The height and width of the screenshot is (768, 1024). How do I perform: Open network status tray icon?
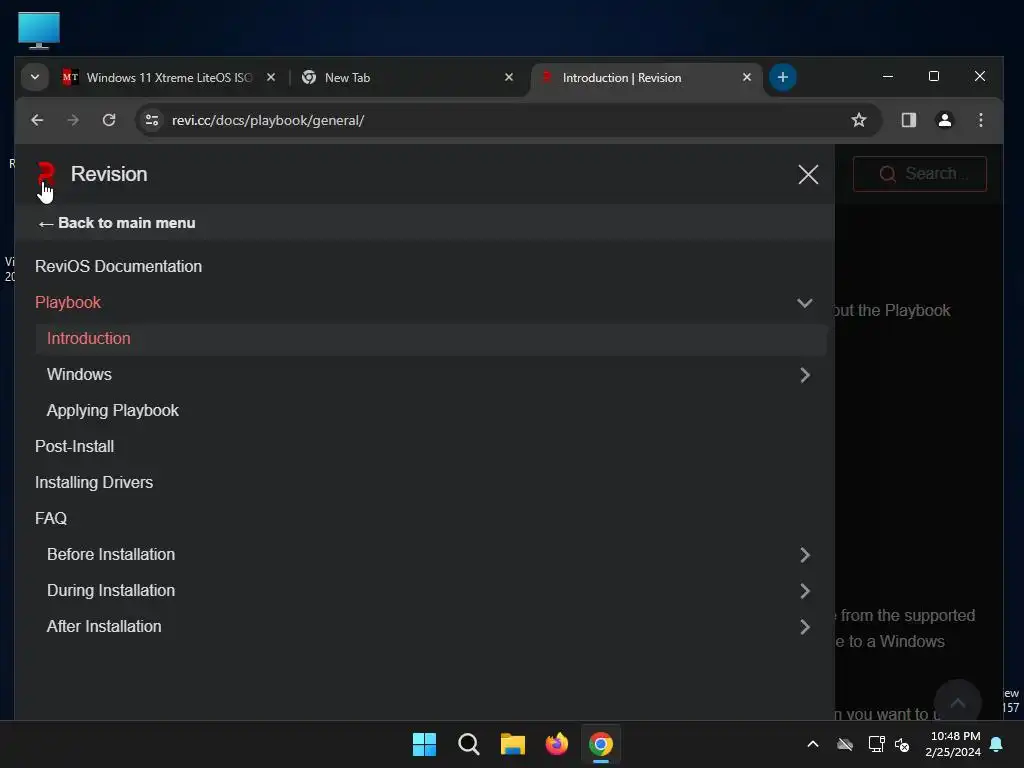tap(876, 744)
